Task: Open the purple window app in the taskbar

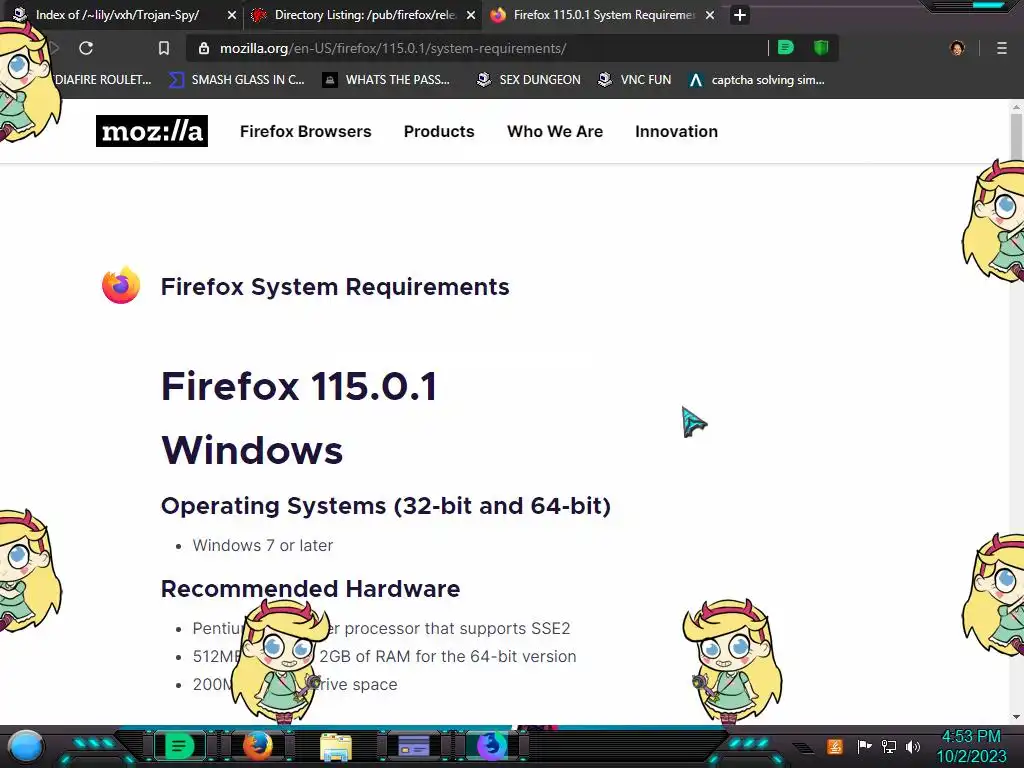Action: (414, 746)
